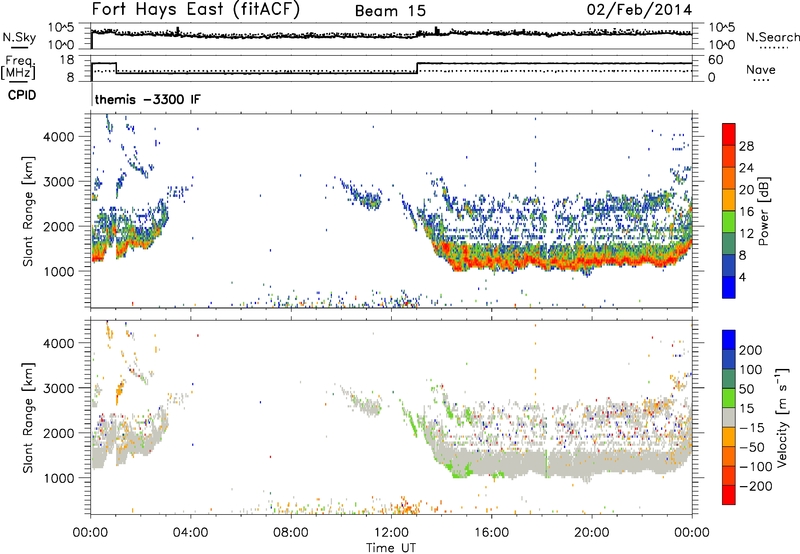Screen dimensions: 800x554
Task: Click the "12:00" time axis tick
Action: pyautogui.click(x=391, y=533)
